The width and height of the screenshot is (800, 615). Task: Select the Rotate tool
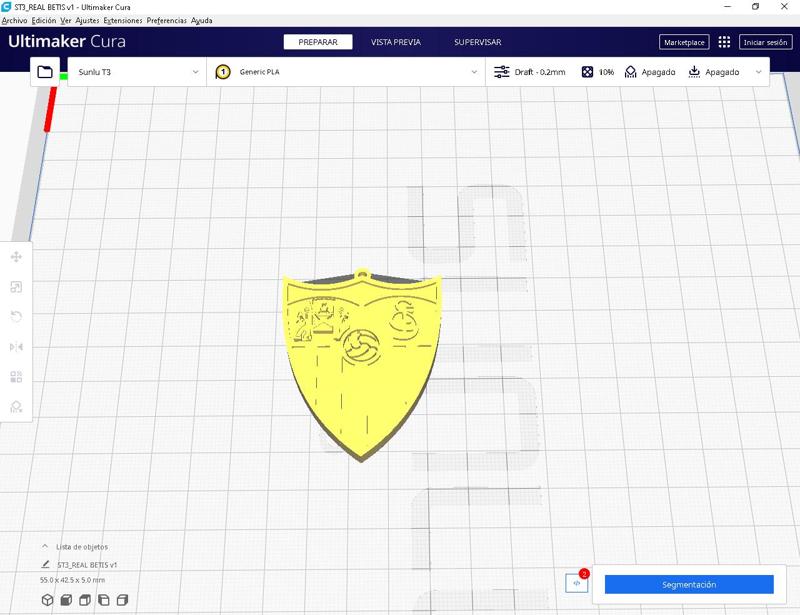[16, 316]
